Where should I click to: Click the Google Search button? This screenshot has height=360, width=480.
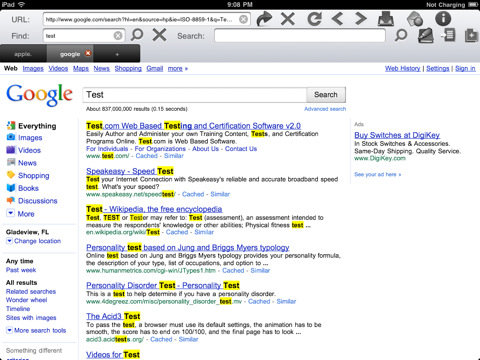coord(326,95)
